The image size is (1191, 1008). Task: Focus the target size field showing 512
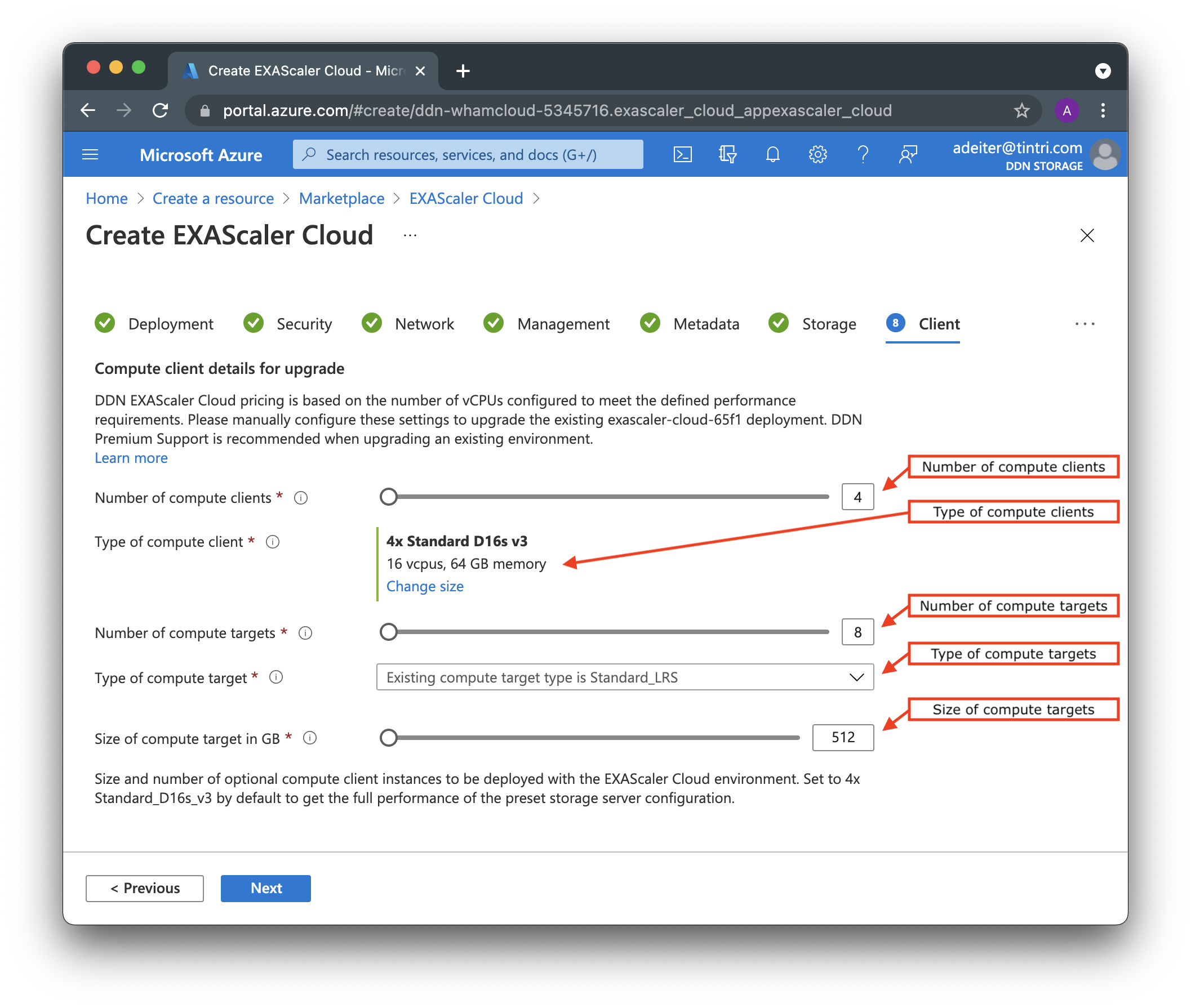tap(843, 738)
